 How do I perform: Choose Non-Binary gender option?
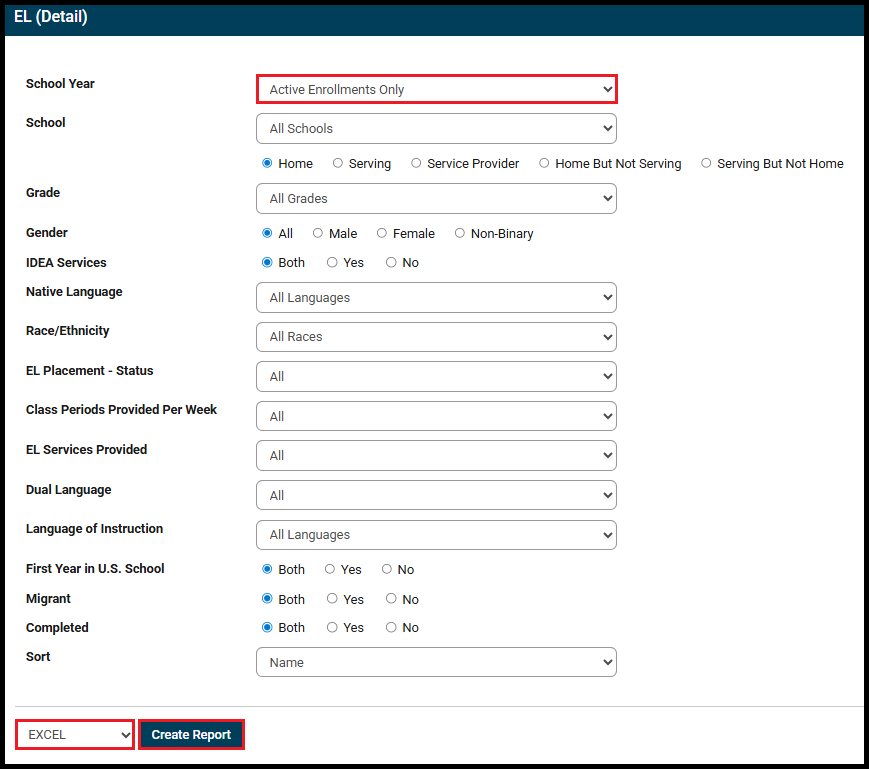[460, 233]
